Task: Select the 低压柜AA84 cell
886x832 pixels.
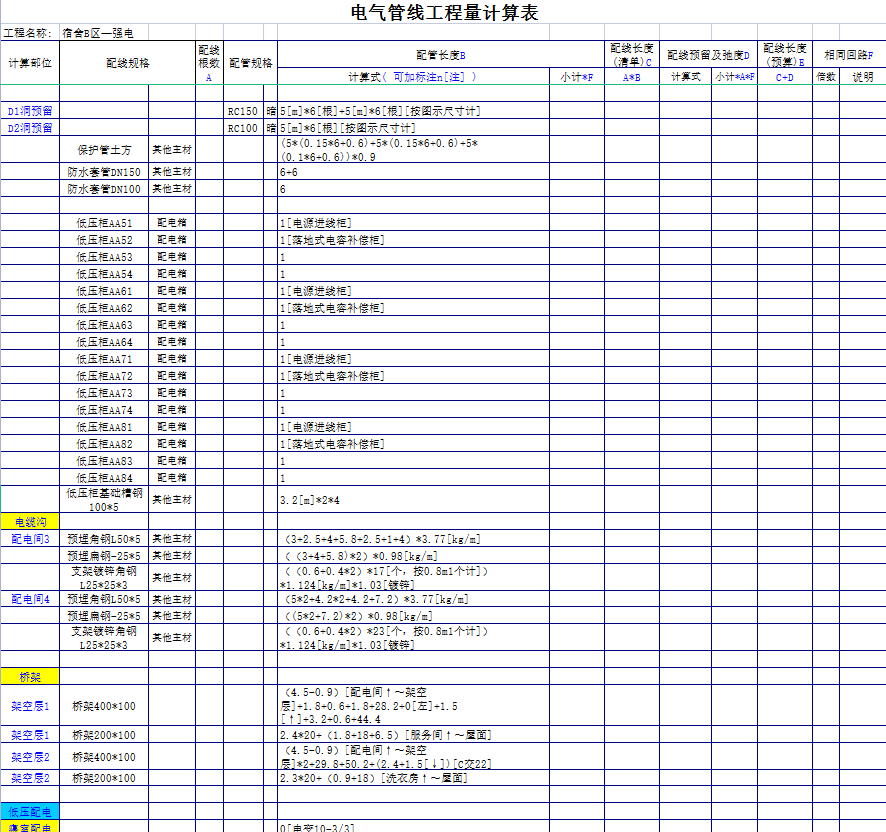Action: 104,478
